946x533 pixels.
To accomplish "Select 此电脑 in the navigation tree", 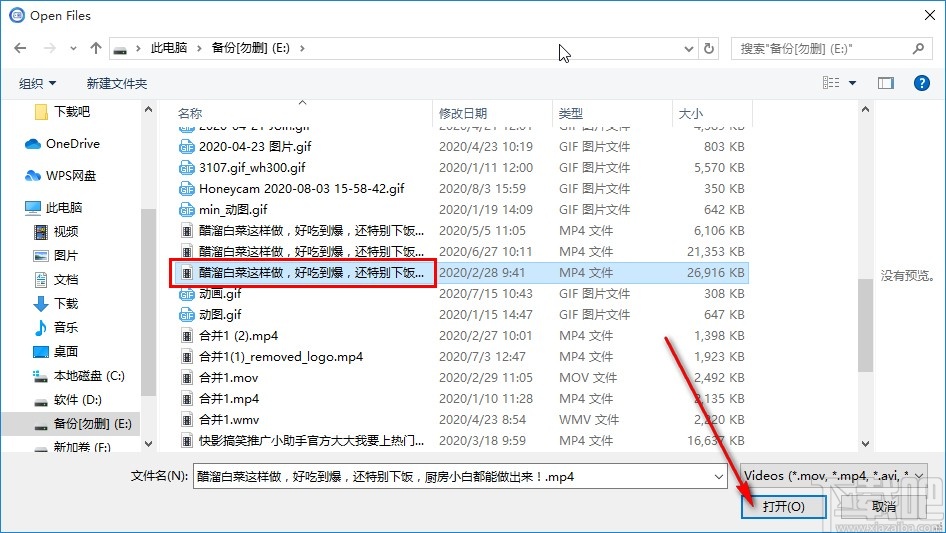I will pos(54,208).
